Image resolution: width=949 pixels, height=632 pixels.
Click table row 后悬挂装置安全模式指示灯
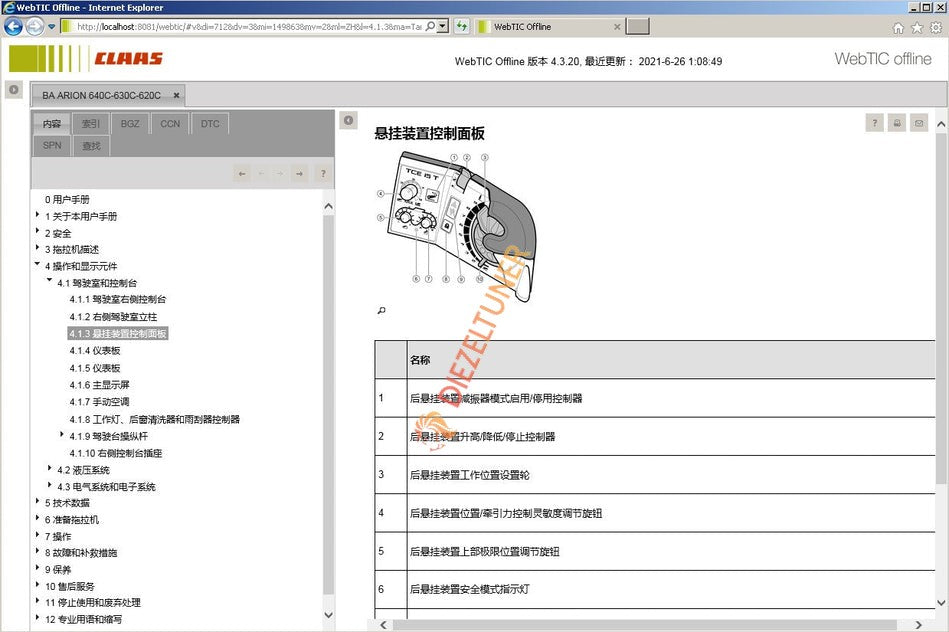[x=655, y=589]
